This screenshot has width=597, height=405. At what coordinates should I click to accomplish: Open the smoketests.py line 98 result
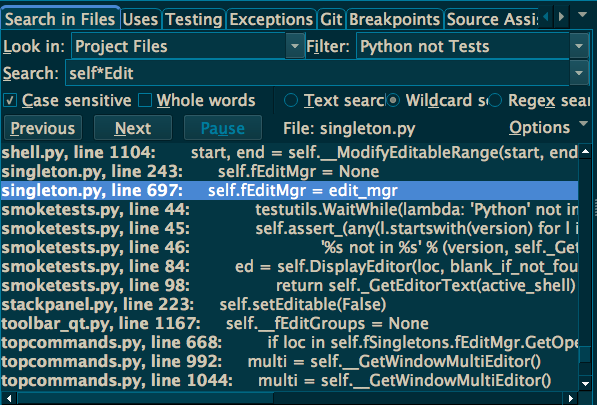(289, 286)
